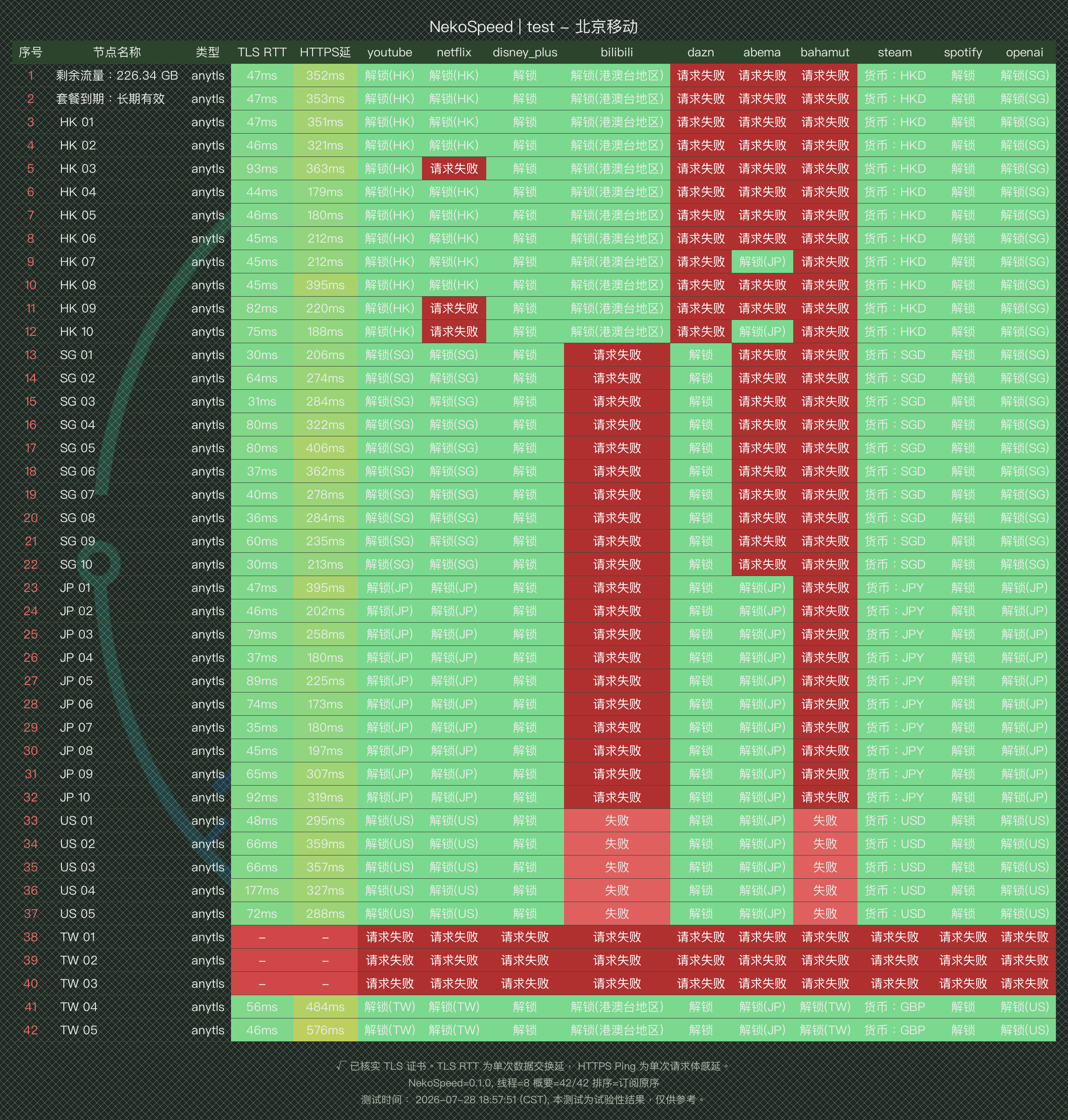The width and height of the screenshot is (1068, 1120).
Task: Click the disney_plus column header
Action: [525, 52]
